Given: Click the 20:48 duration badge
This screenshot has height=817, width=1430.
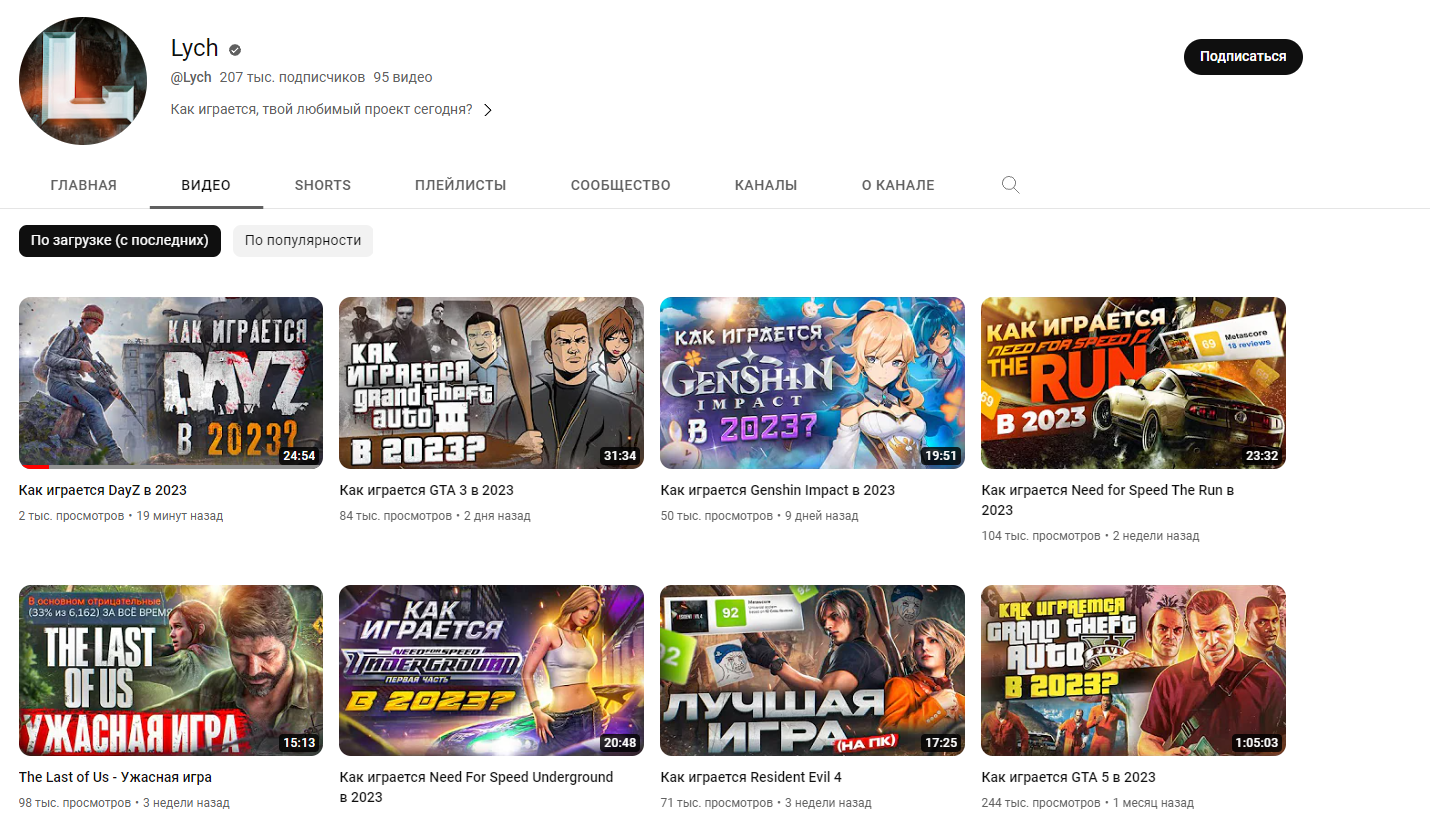Looking at the screenshot, I should [x=620, y=743].
